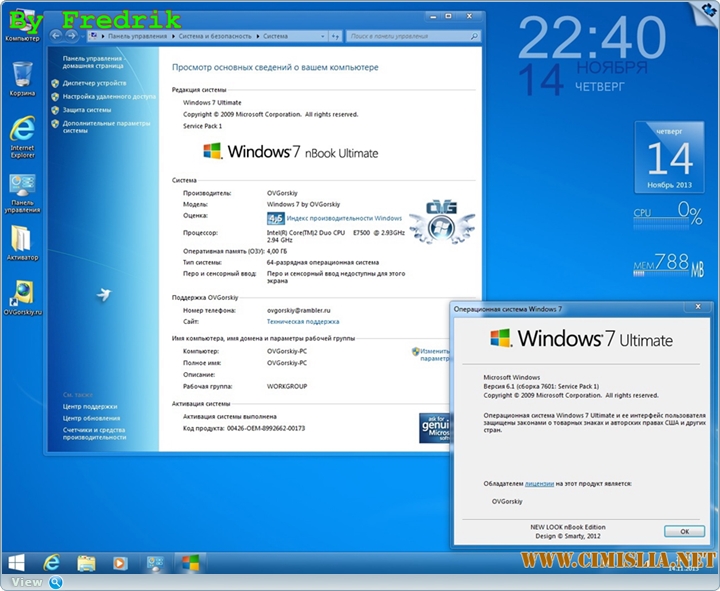The image size is (720, 591).
Task: Click the back navigation arrow
Action: click(x=56, y=35)
